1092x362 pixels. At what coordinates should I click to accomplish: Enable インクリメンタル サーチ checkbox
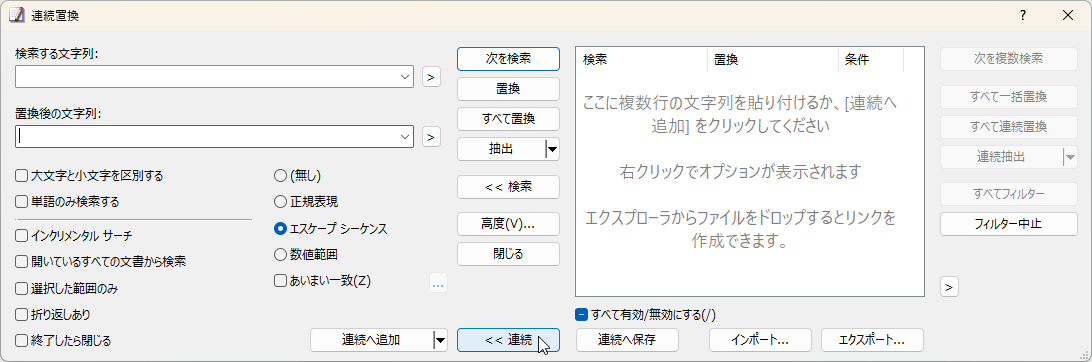(x=74, y=235)
